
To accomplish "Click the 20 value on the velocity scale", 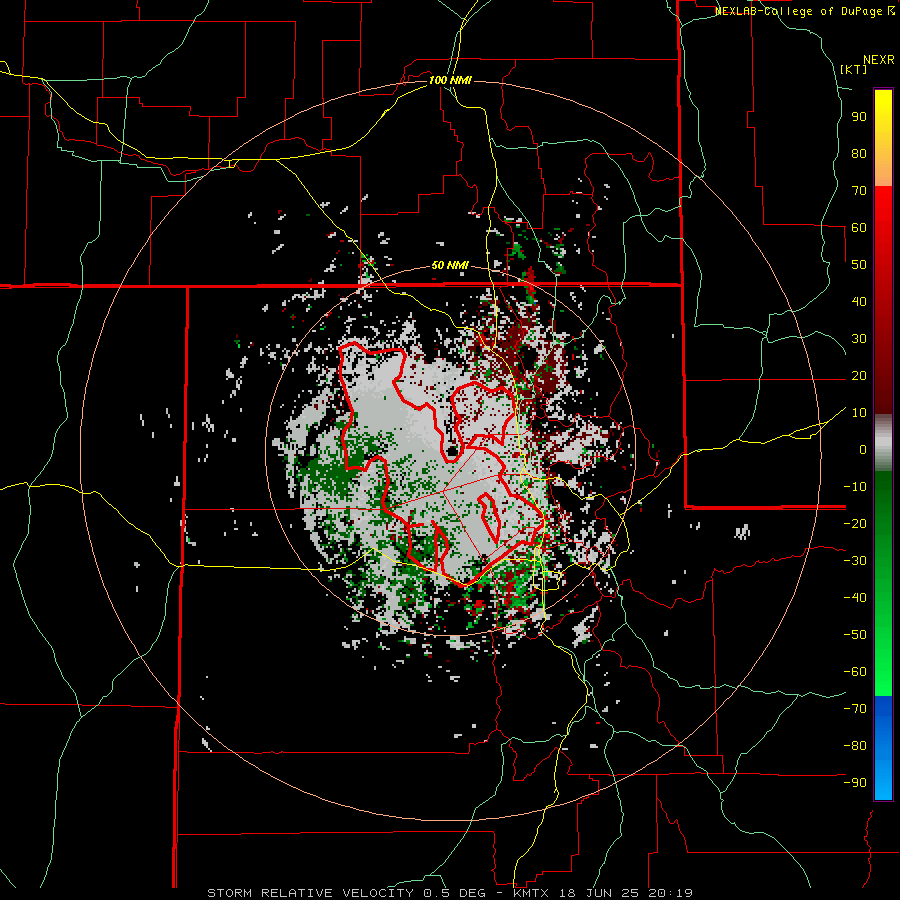I will [859, 375].
